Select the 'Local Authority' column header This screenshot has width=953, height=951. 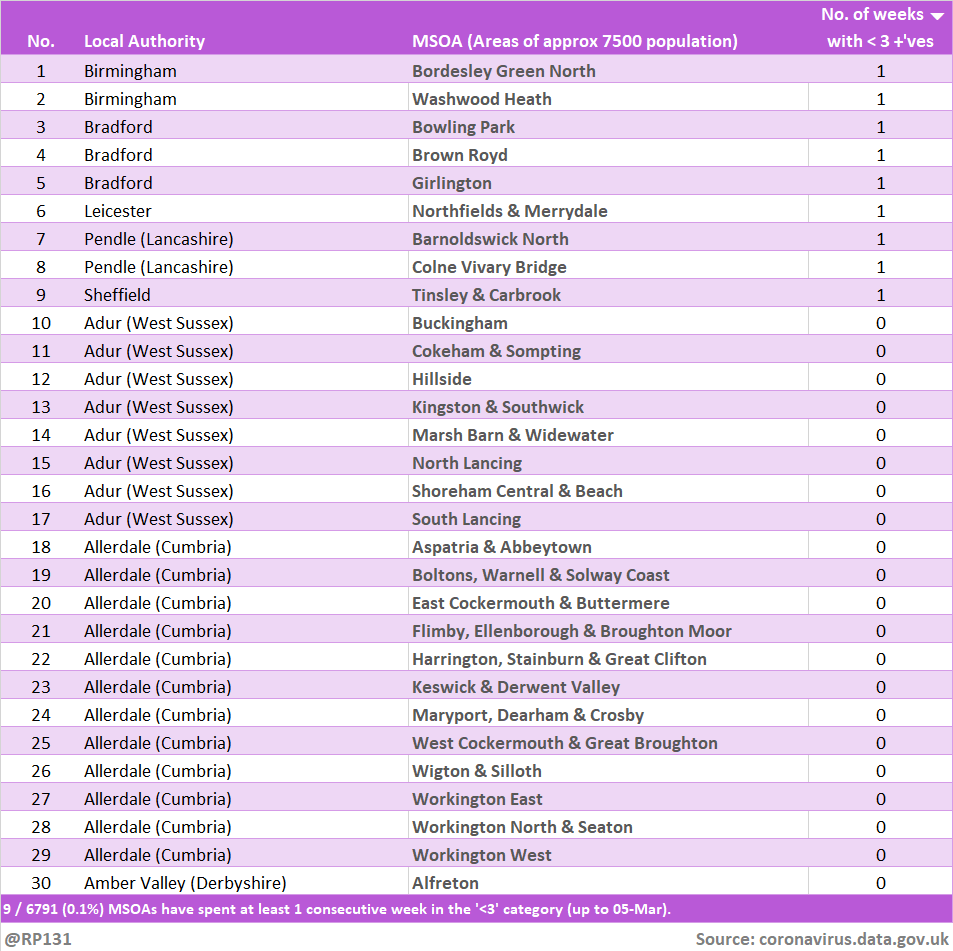point(143,42)
